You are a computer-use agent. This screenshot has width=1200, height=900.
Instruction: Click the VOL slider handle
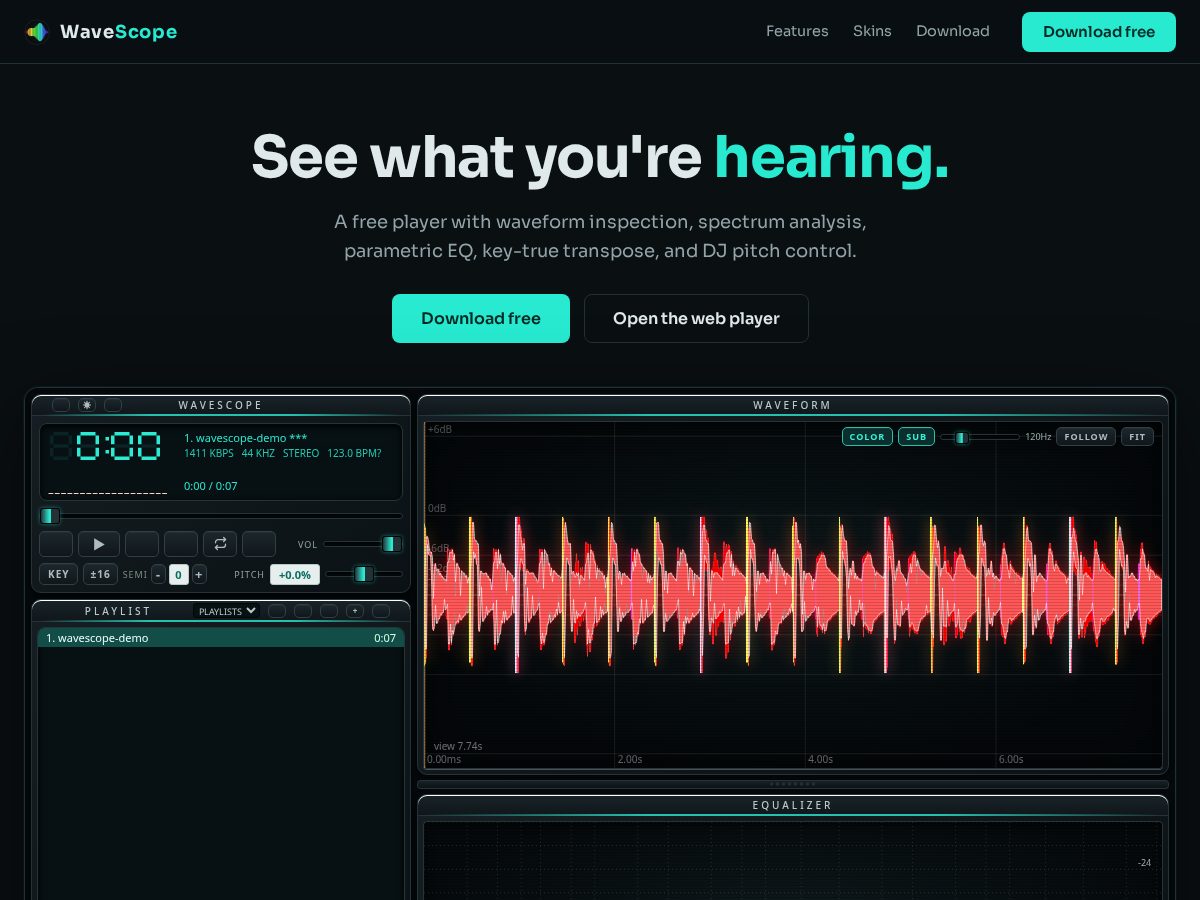tap(390, 544)
